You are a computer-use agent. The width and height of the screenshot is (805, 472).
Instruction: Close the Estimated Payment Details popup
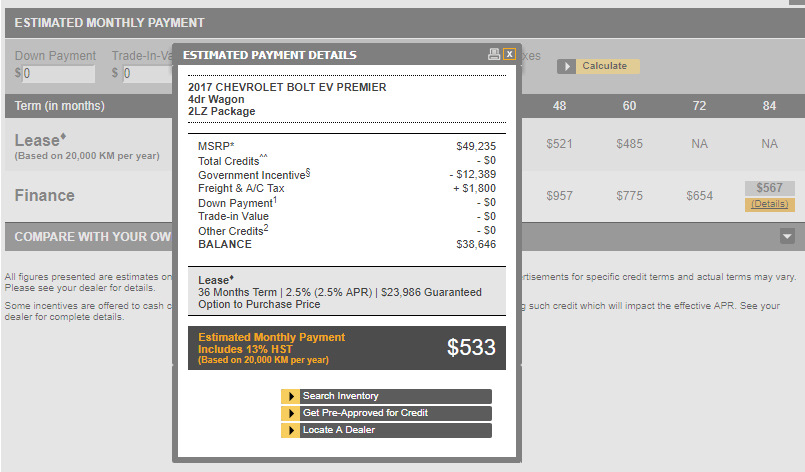point(509,55)
